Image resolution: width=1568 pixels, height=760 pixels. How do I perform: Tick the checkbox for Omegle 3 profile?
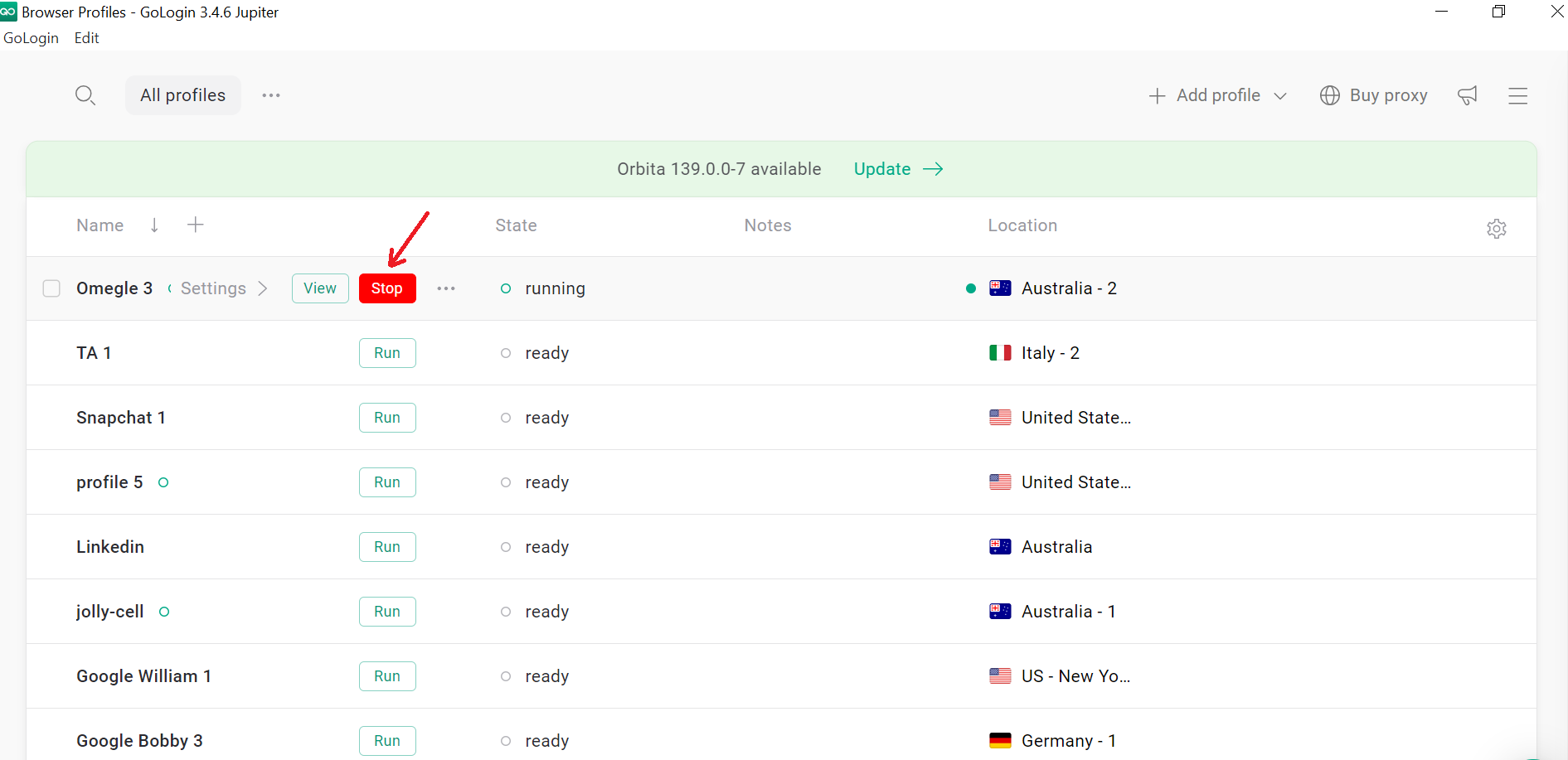tap(51, 288)
